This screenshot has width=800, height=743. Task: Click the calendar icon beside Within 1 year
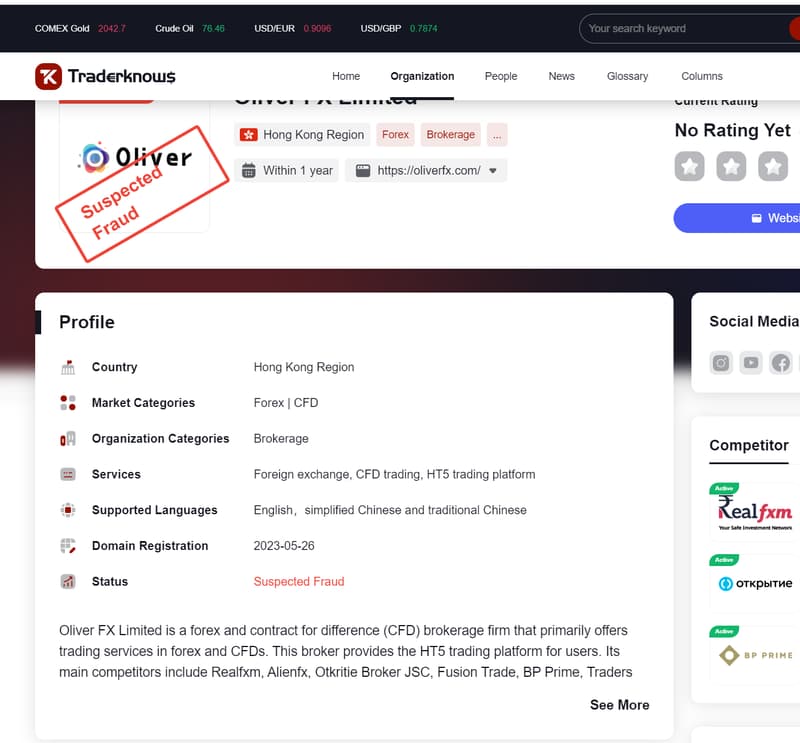point(248,170)
